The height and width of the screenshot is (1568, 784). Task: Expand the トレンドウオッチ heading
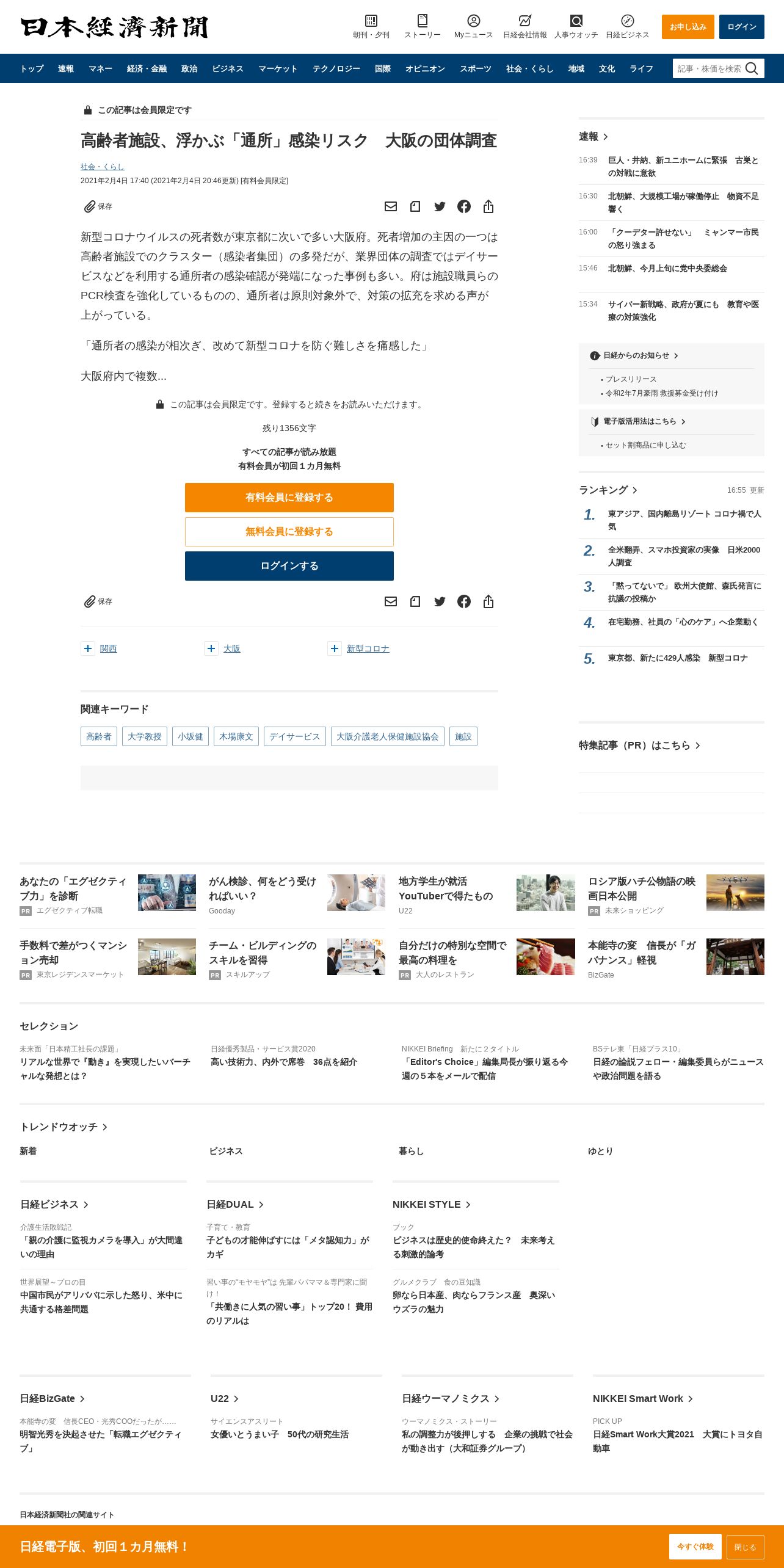point(64,1127)
